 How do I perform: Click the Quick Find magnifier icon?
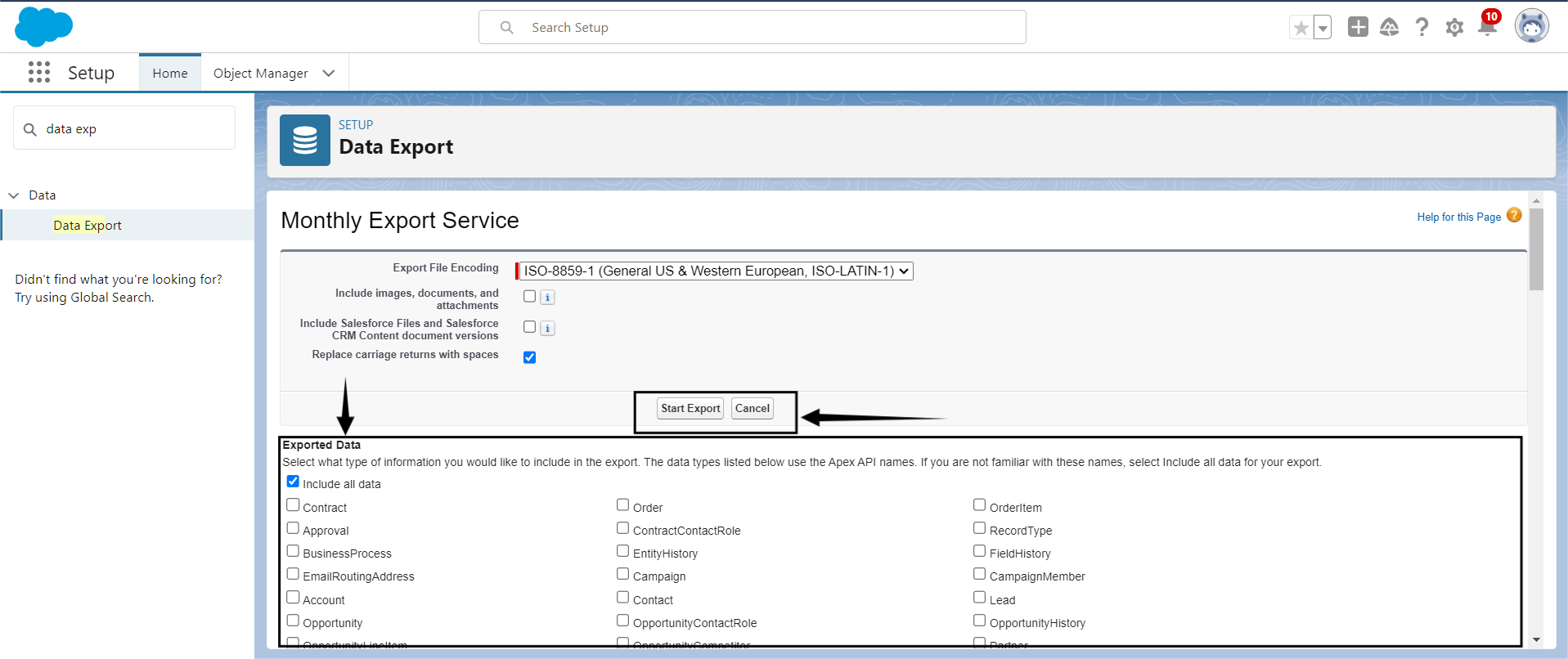click(30, 129)
